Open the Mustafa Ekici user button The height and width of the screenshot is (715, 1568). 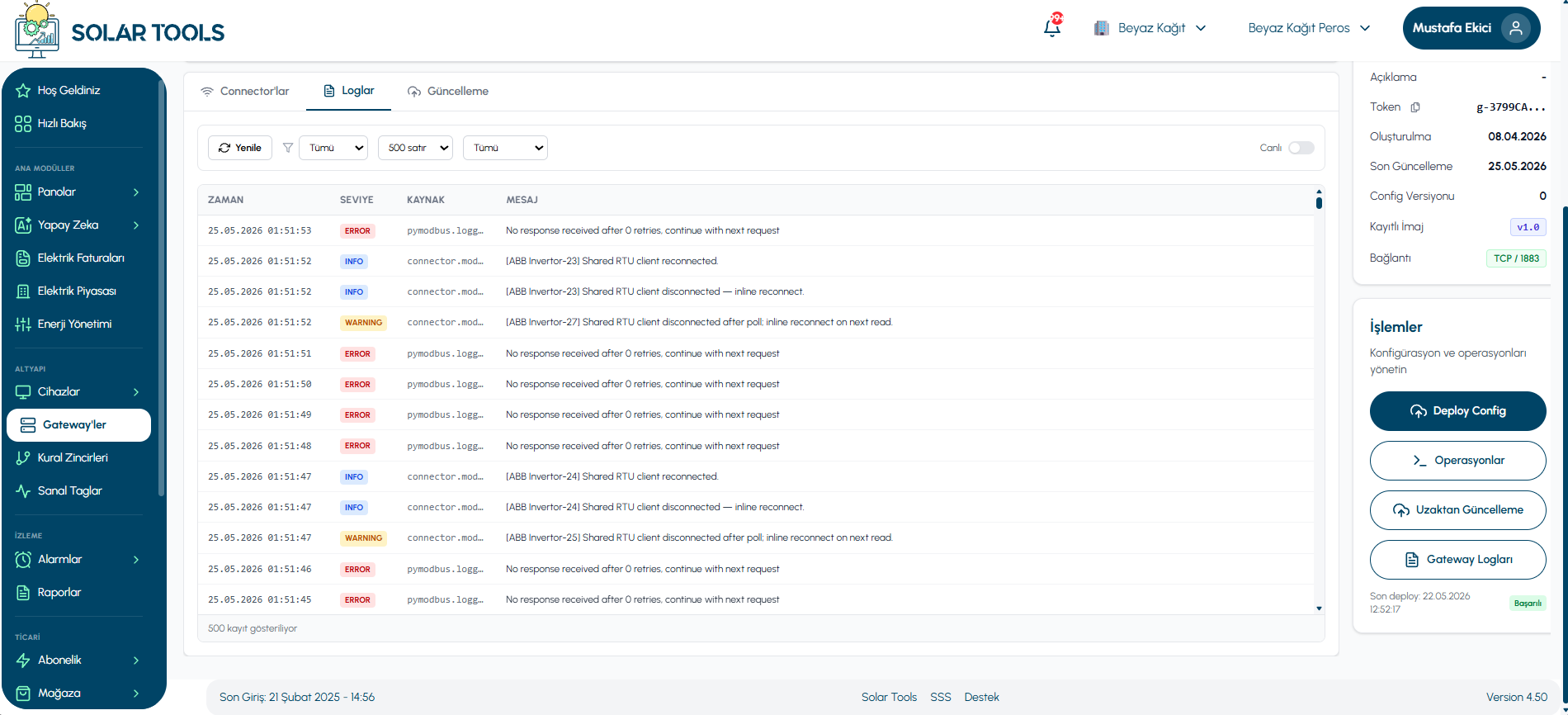coord(1471,28)
